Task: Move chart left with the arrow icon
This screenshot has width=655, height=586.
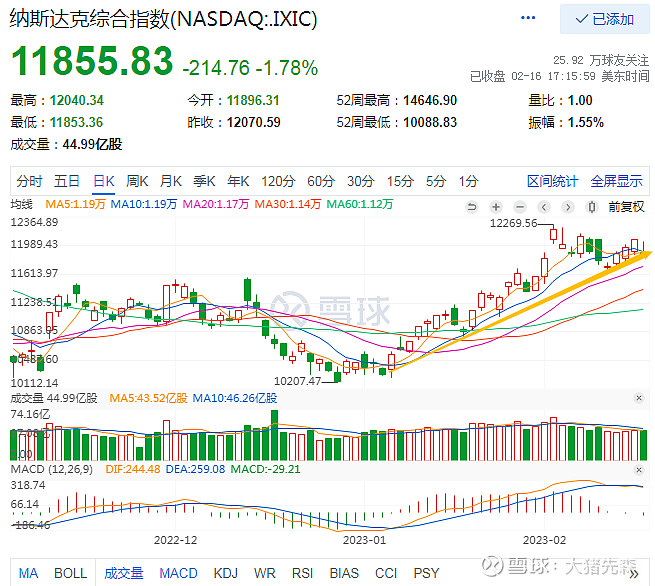Action: 543,207
